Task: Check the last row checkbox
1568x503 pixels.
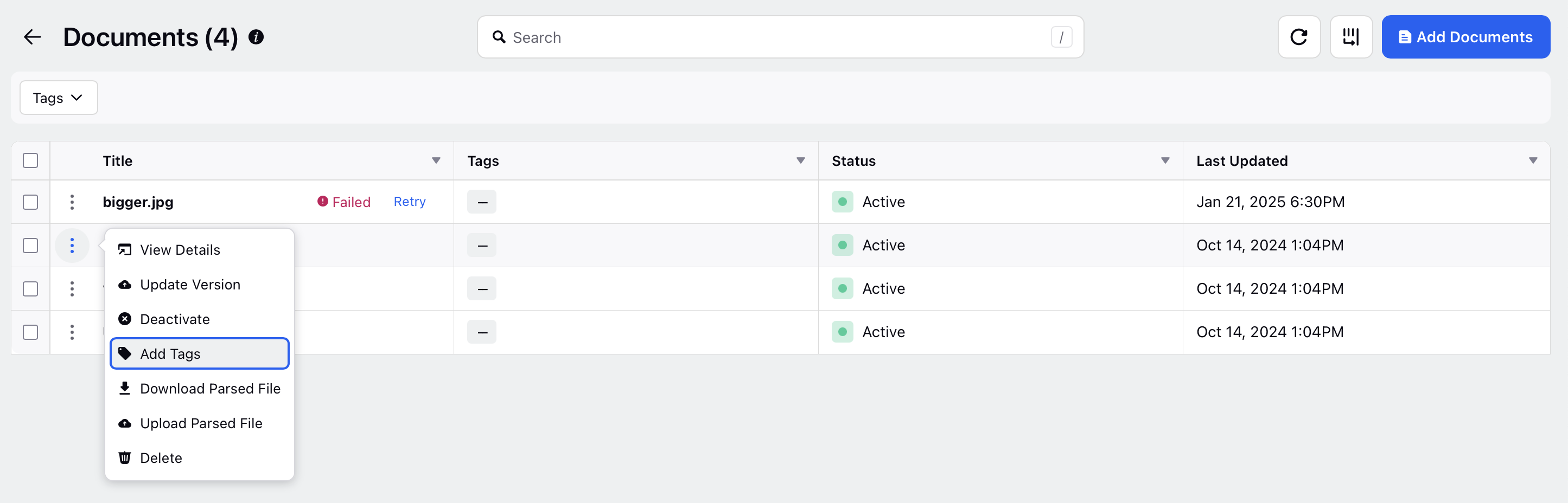Action: pyautogui.click(x=30, y=332)
